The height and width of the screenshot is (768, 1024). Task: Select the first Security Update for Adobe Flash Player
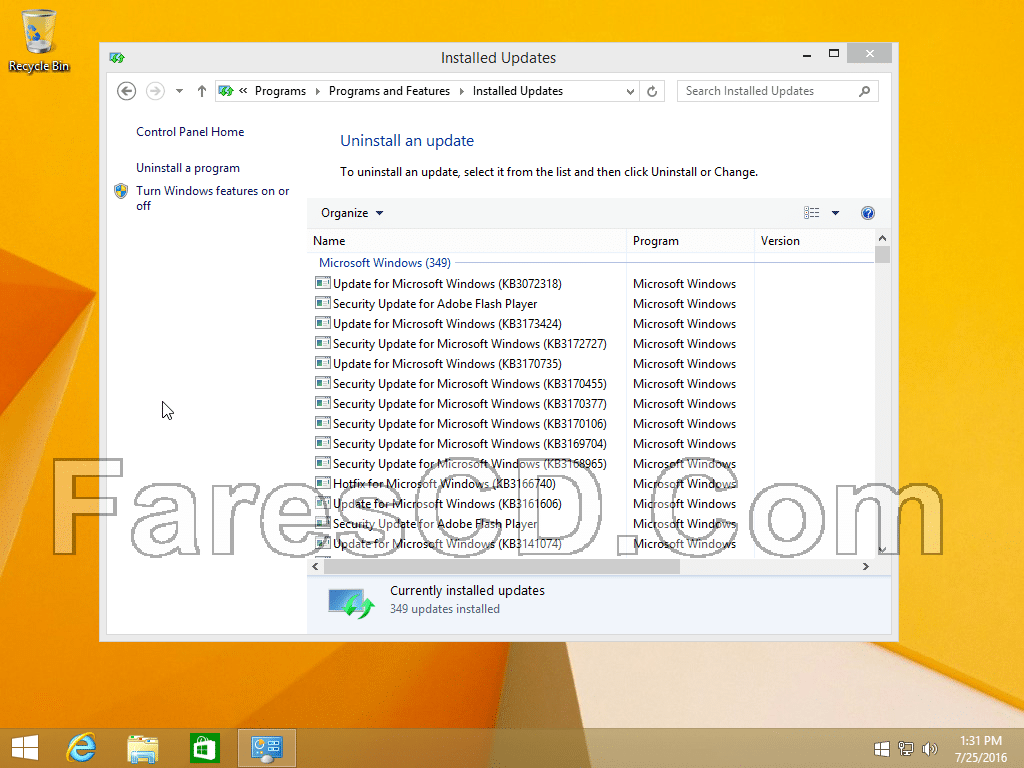[x=435, y=304]
